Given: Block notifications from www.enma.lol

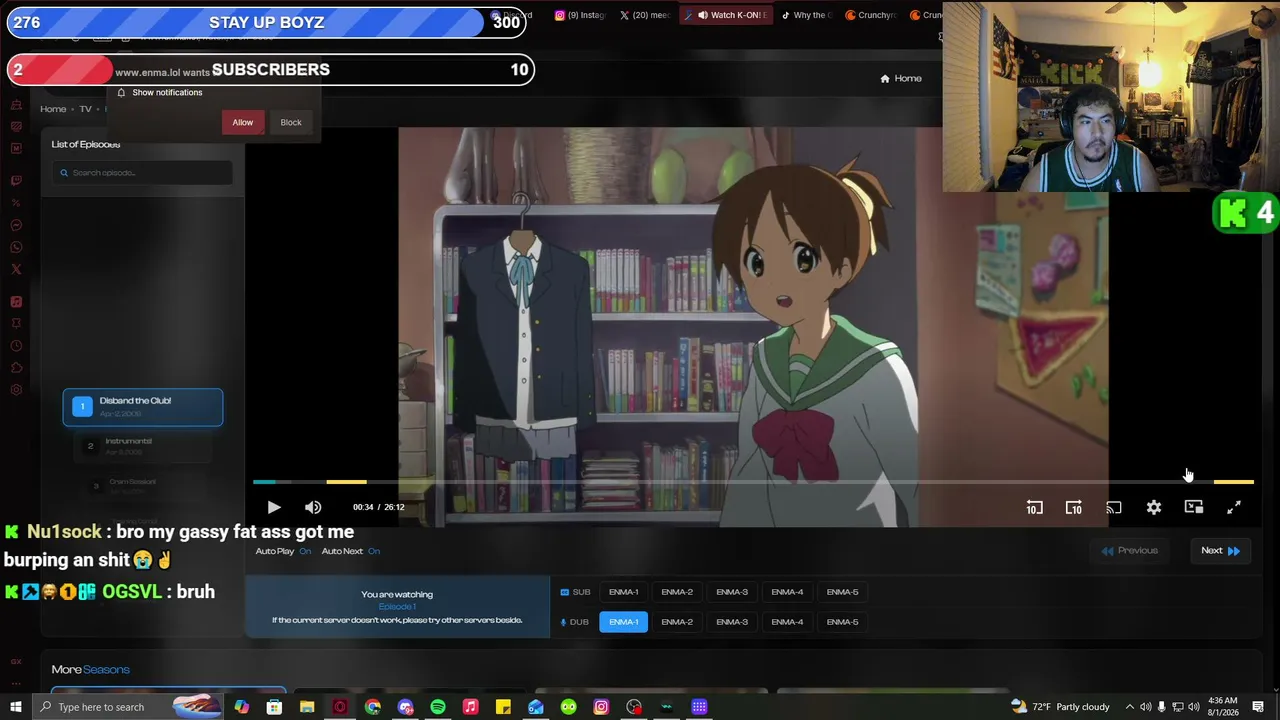Looking at the screenshot, I should 291,122.
